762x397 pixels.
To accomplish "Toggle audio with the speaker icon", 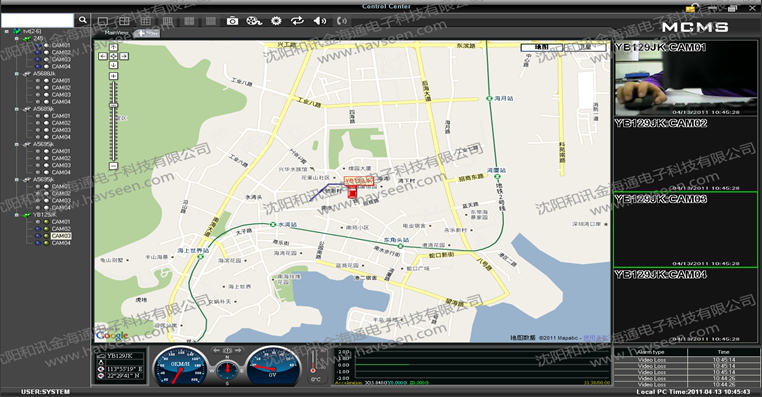I will point(319,21).
